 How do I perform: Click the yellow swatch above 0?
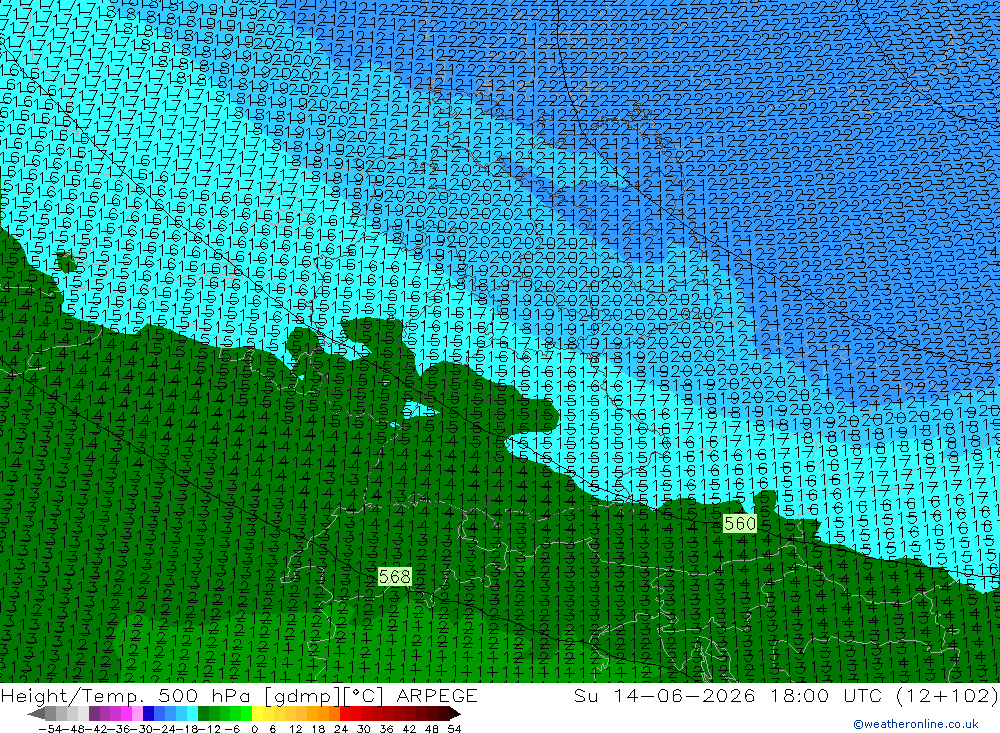257,713
